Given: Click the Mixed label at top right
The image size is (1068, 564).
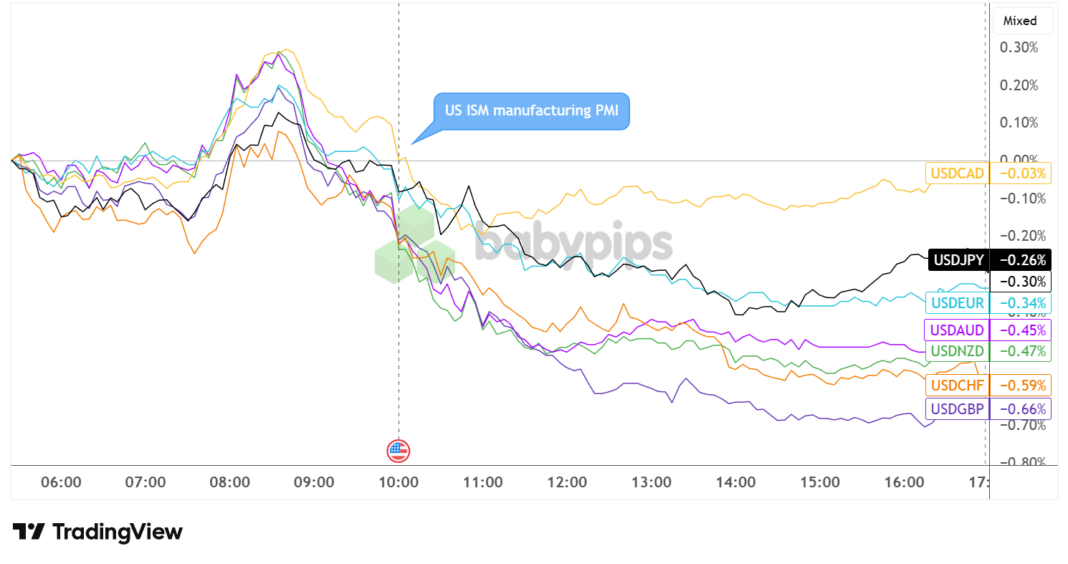Looking at the screenshot, I should click(1020, 20).
